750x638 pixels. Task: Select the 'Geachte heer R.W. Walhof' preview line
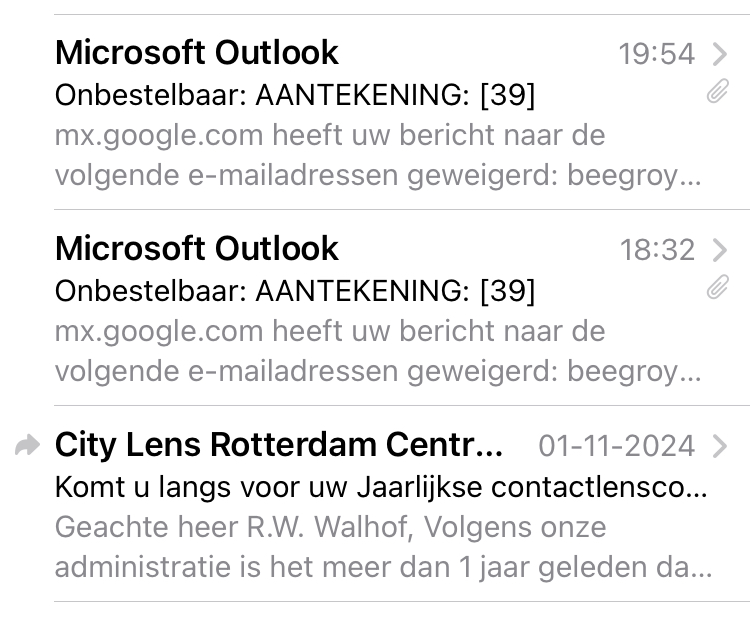[330, 527]
